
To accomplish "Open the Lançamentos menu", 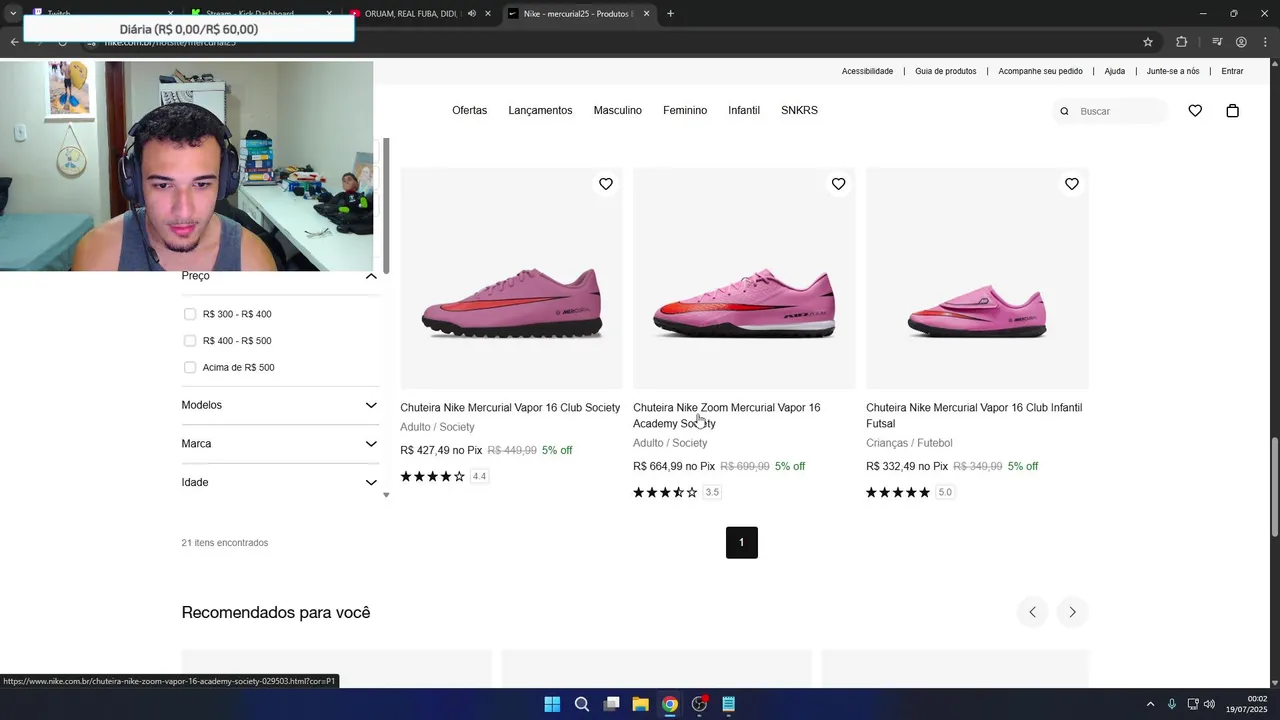I will coord(540,110).
